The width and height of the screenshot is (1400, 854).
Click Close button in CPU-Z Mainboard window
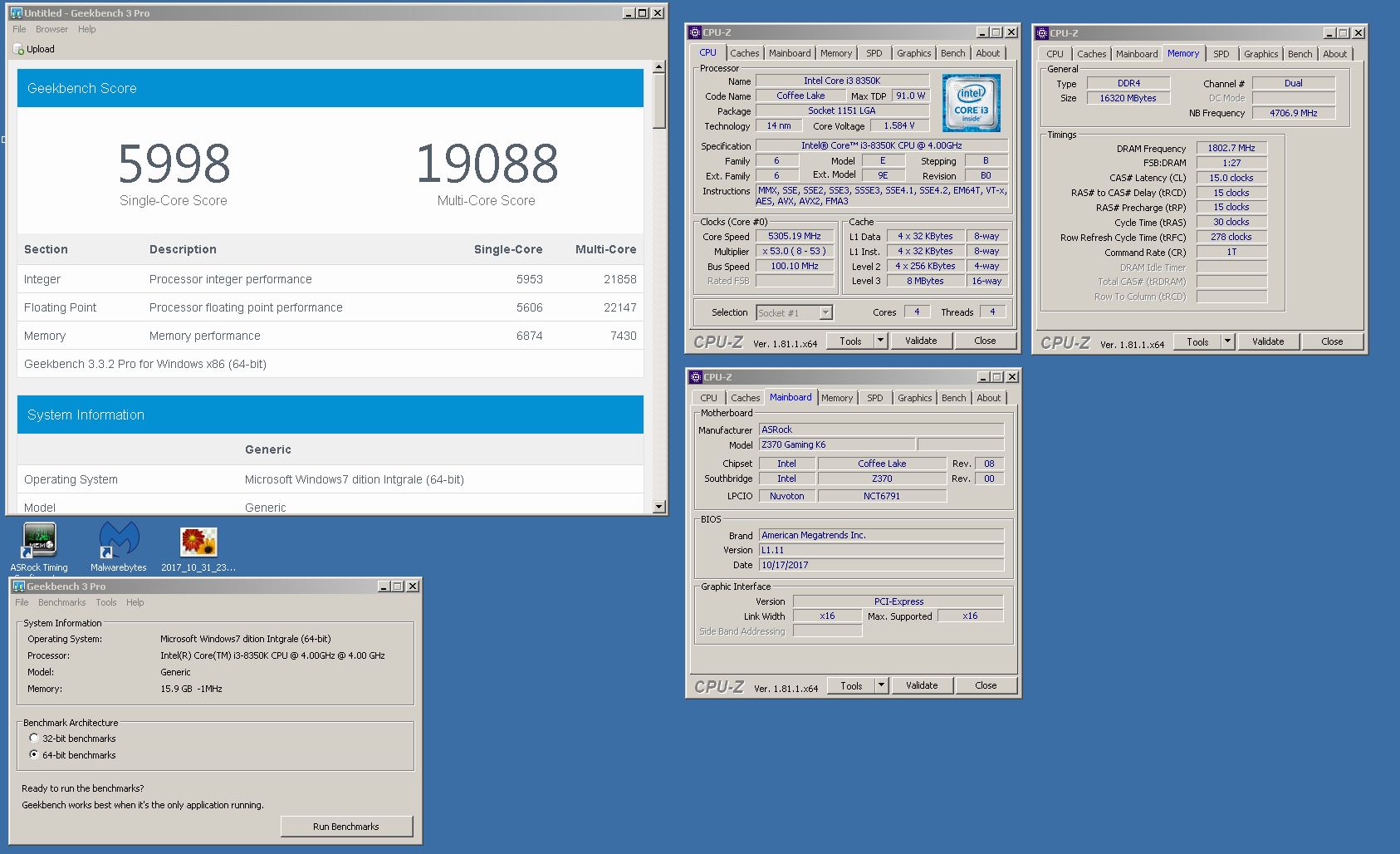(x=986, y=685)
